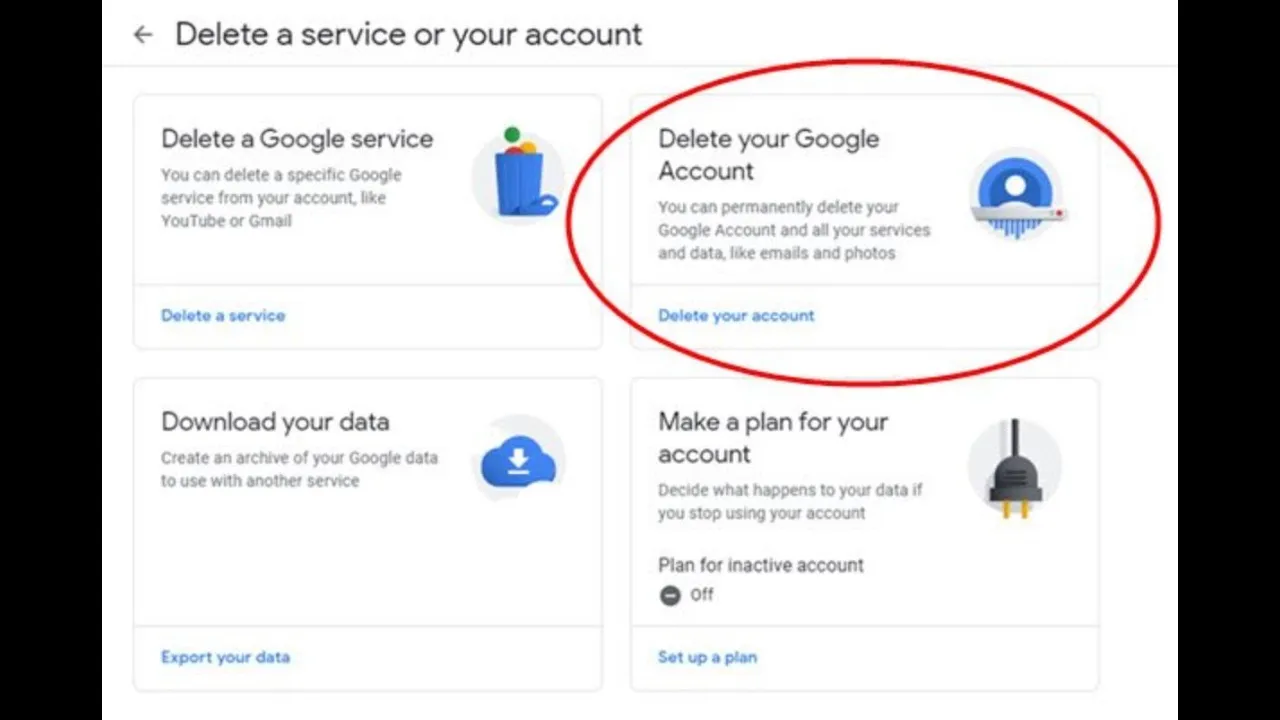Screen dimensions: 1280x720
Task: Click the page title Delete a service or your account
Action: [x=408, y=34]
